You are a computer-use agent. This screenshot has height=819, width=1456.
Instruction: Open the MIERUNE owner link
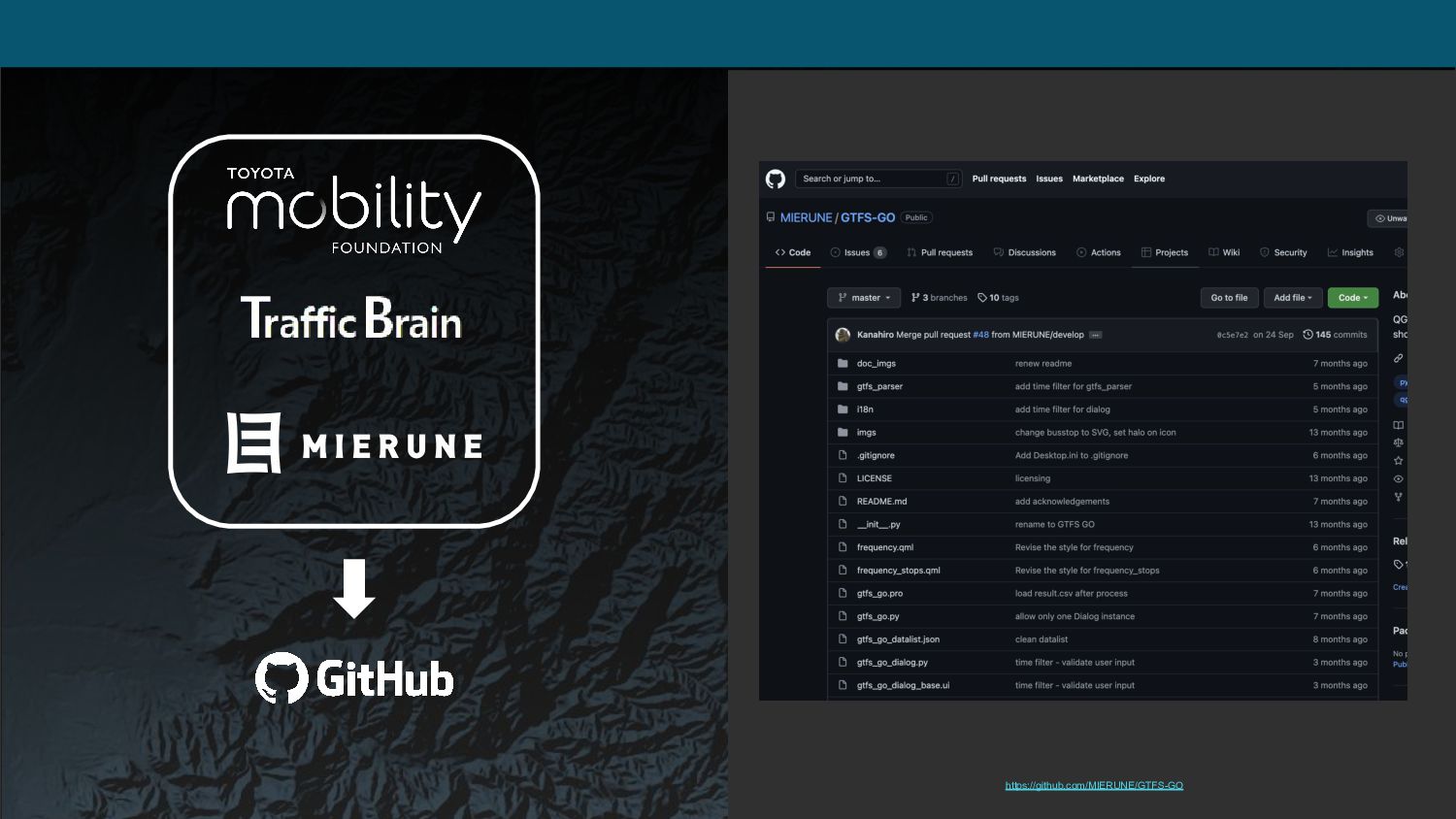coord(806,217)
